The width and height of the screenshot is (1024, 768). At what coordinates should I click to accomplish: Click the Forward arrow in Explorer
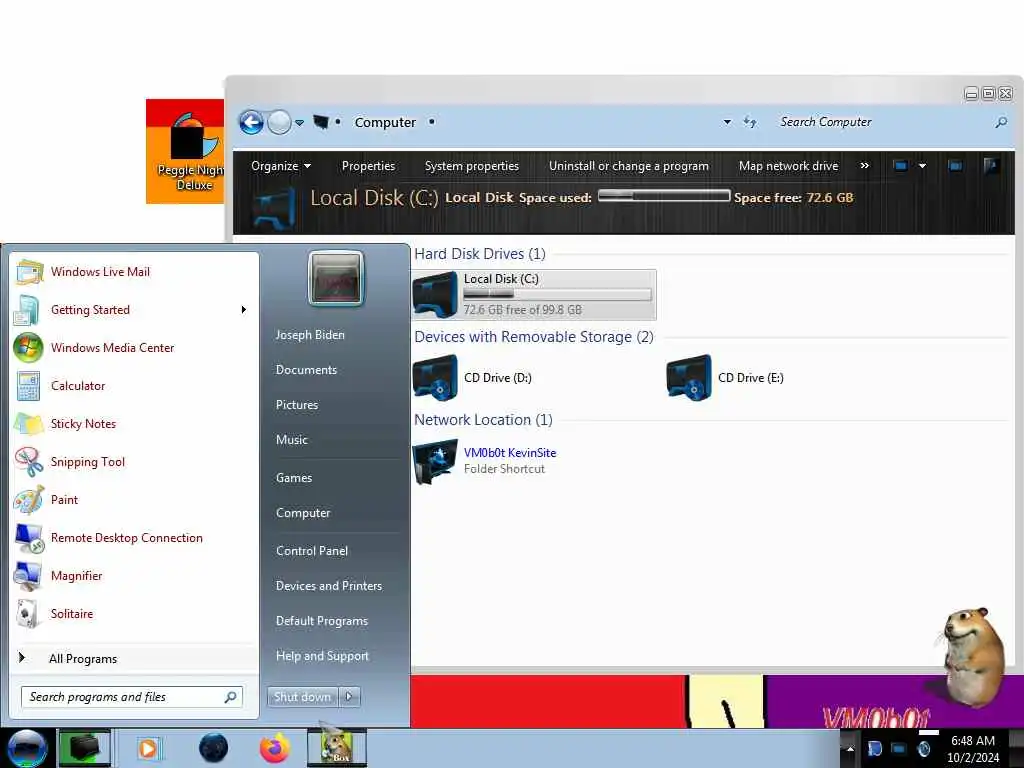click(280, 122)
